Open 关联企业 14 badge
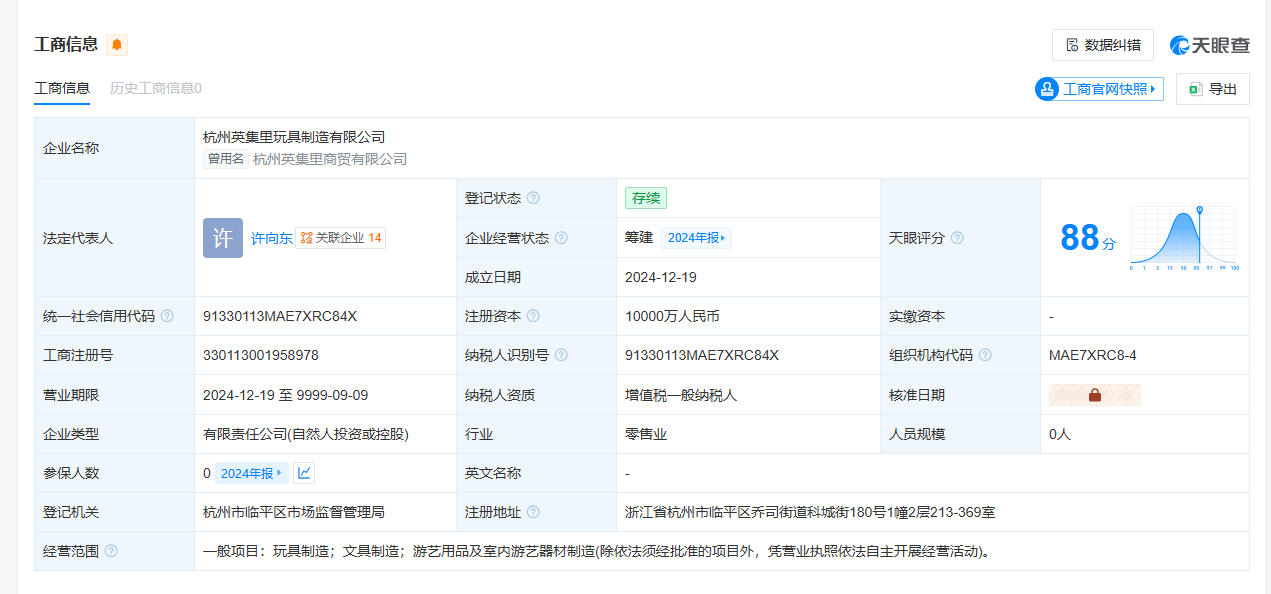The height and width of the screenshot is (594, 1271). 341,238
